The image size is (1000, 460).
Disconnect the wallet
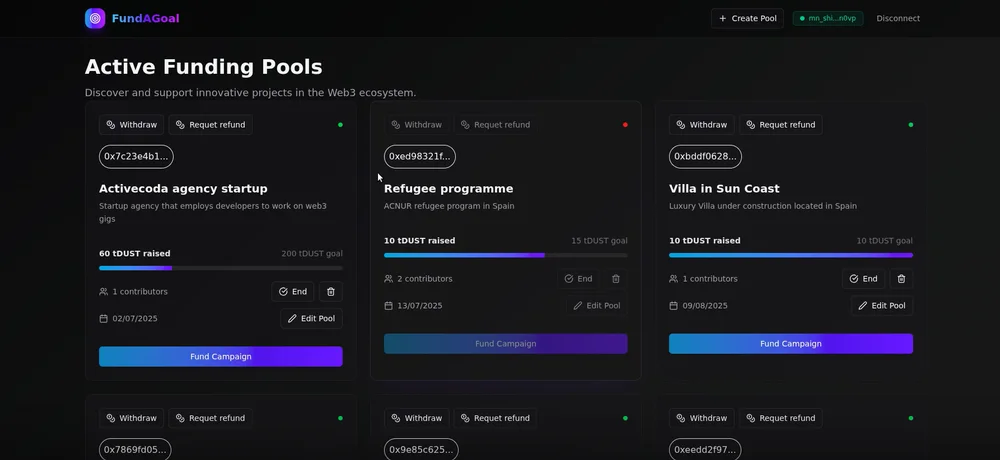(898, 19)
